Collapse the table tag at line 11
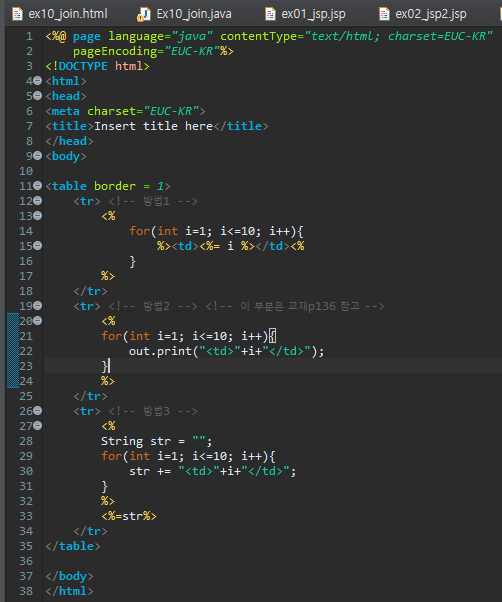The image size is (502, 602). point(37,185)
